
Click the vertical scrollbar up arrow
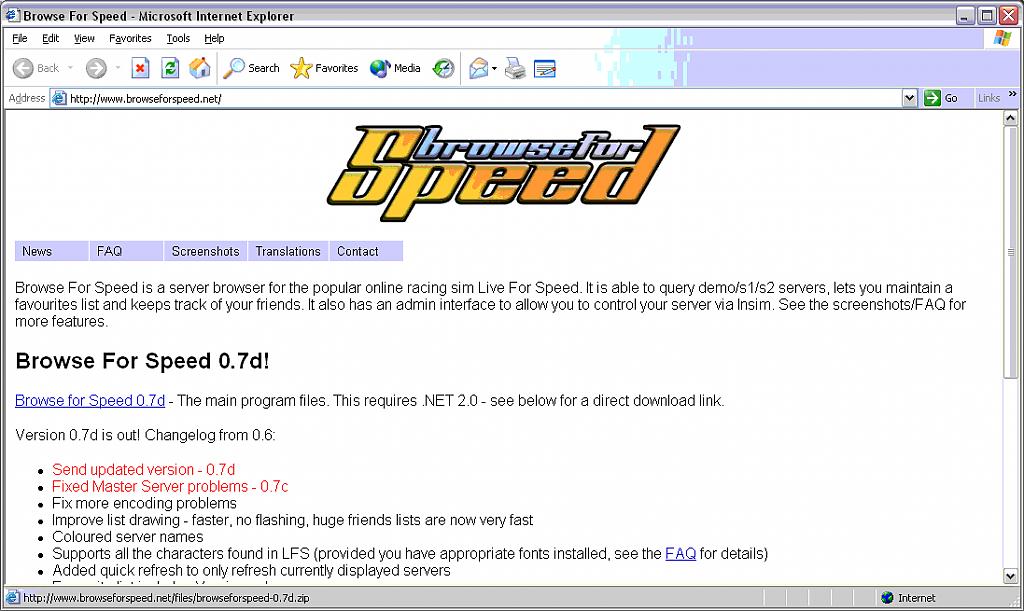pos(1010,118)
